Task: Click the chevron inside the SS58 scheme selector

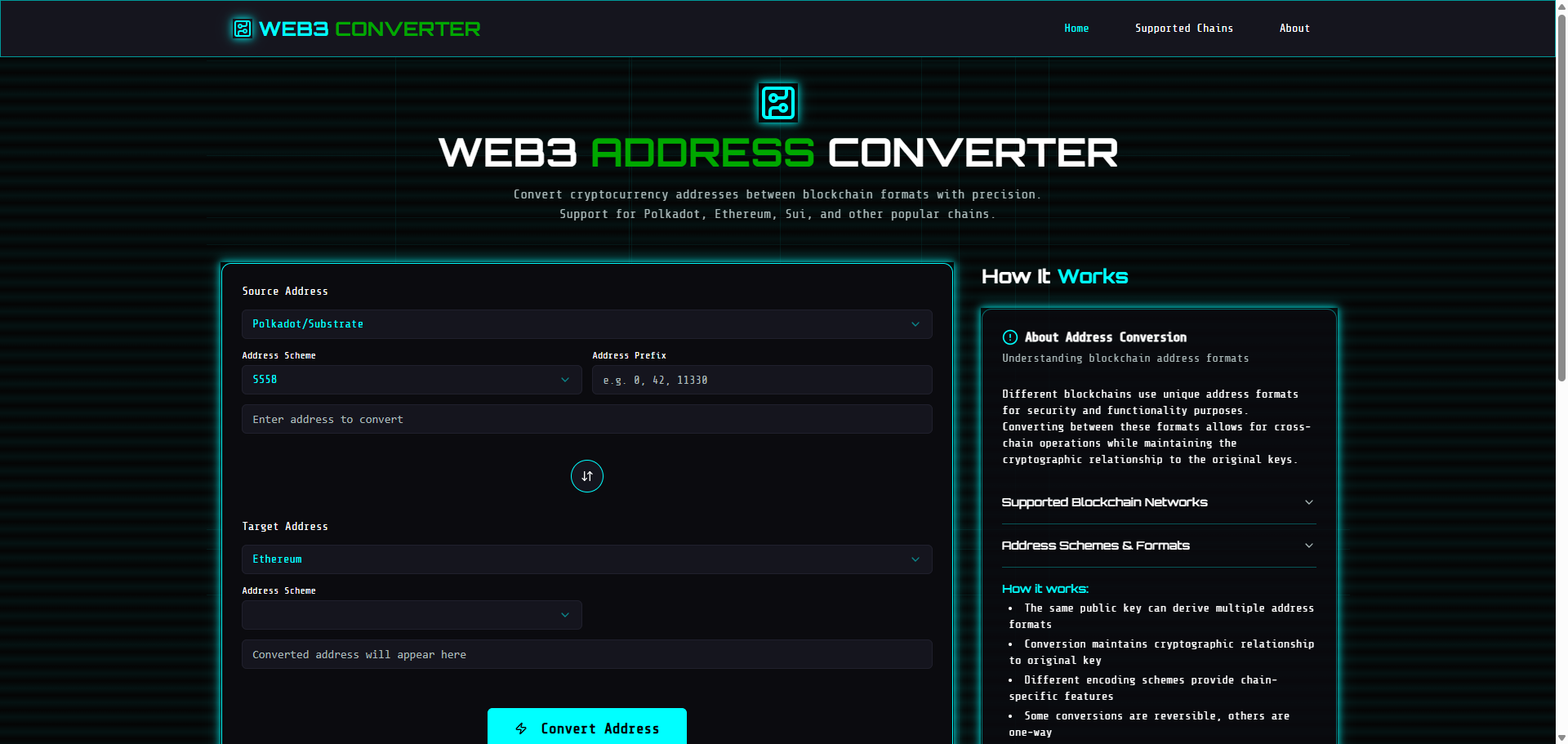Action: (565, 380)
